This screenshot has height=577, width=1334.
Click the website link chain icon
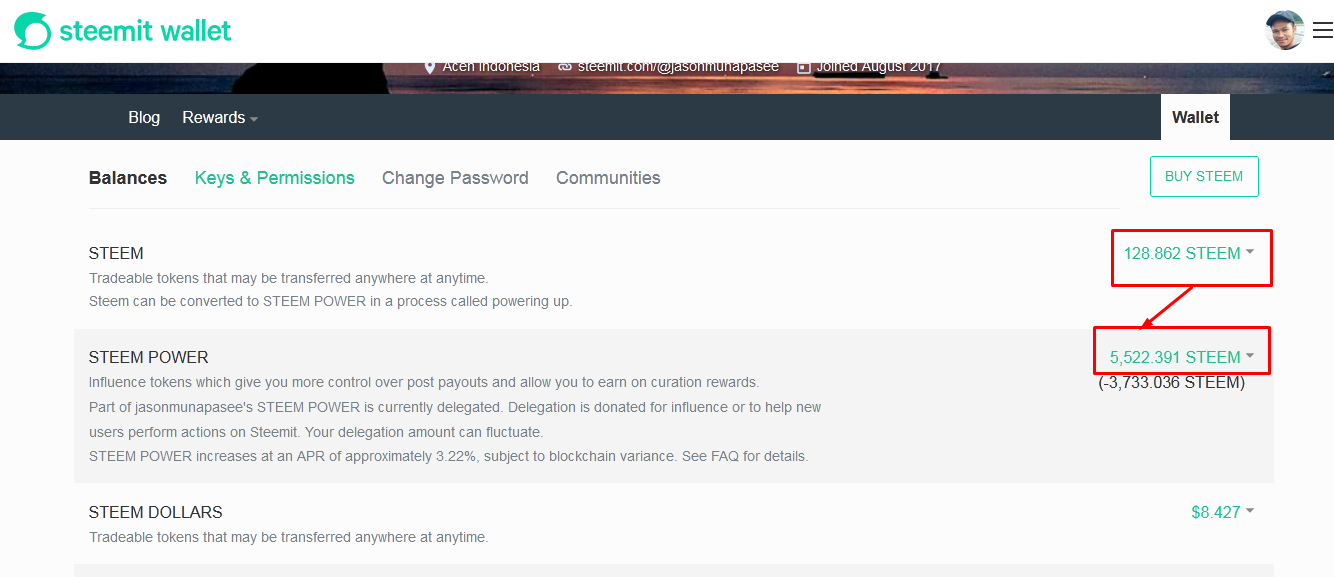565,67
